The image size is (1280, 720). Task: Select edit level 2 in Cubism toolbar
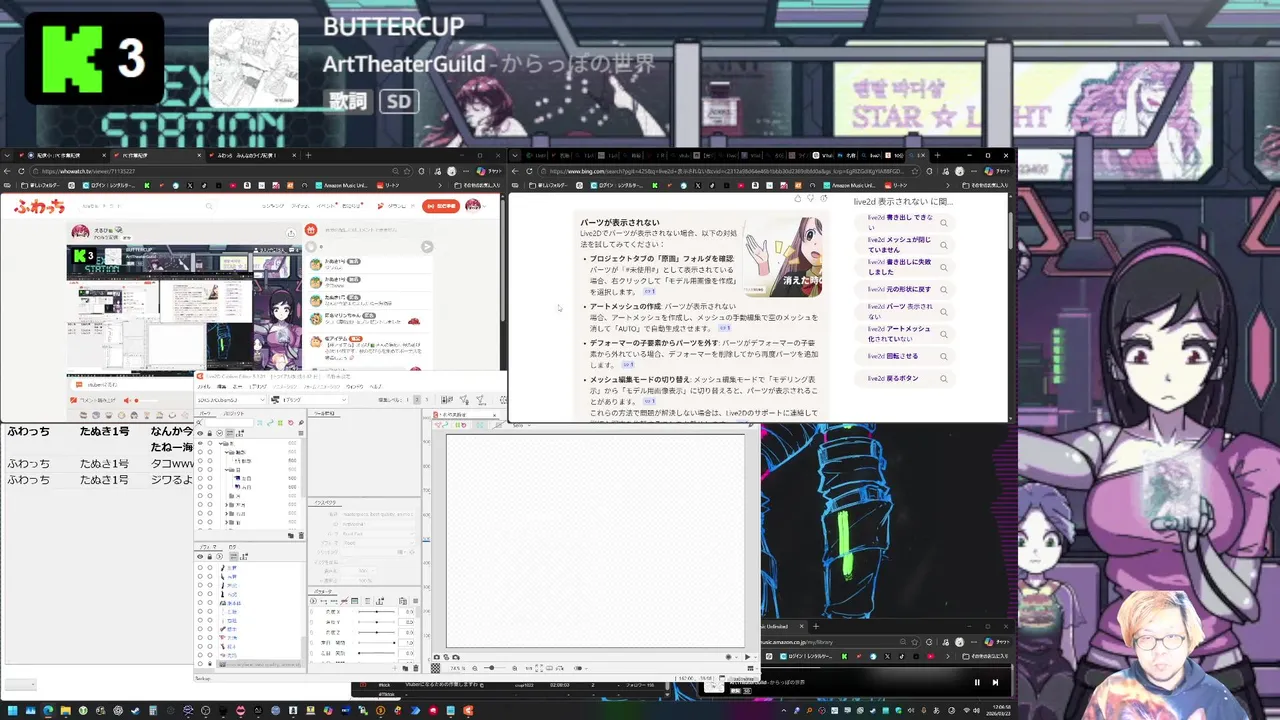[417, 400]
